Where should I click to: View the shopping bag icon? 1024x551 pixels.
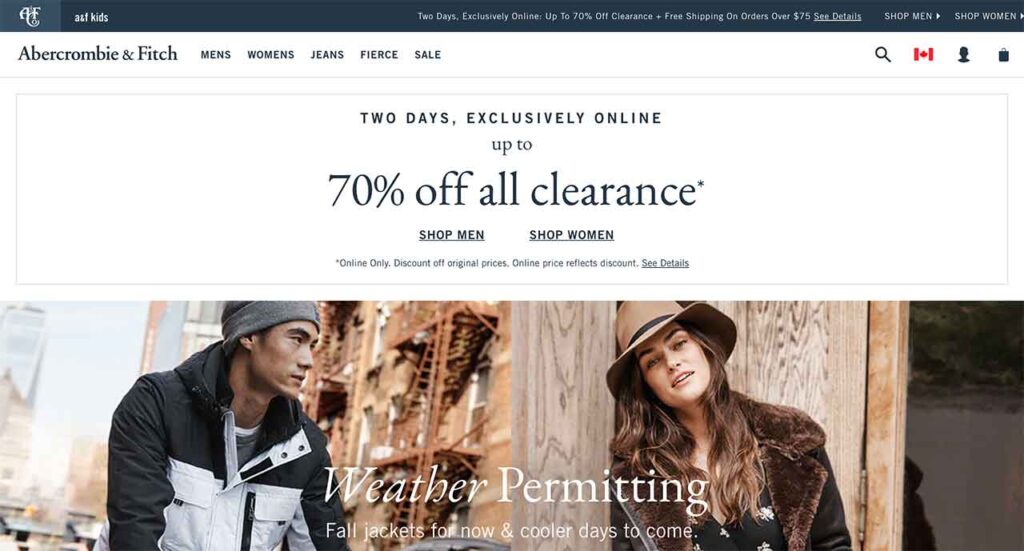click(x=1004, y=55)
